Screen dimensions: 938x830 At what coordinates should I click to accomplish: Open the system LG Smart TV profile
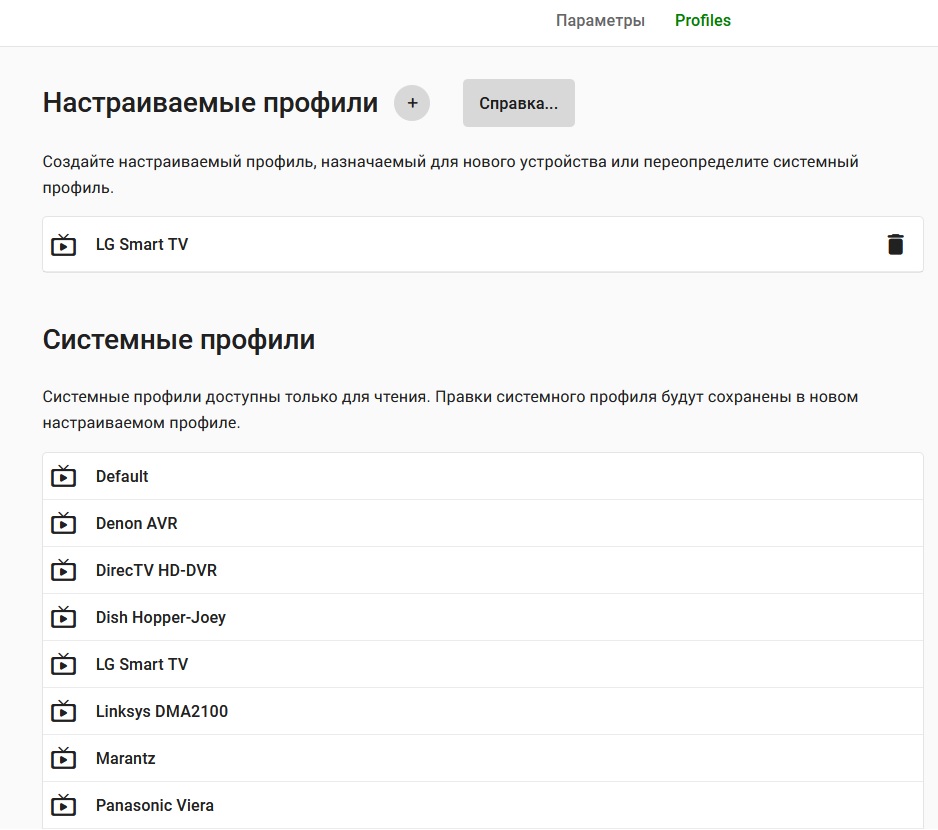[x=142, y=664]
